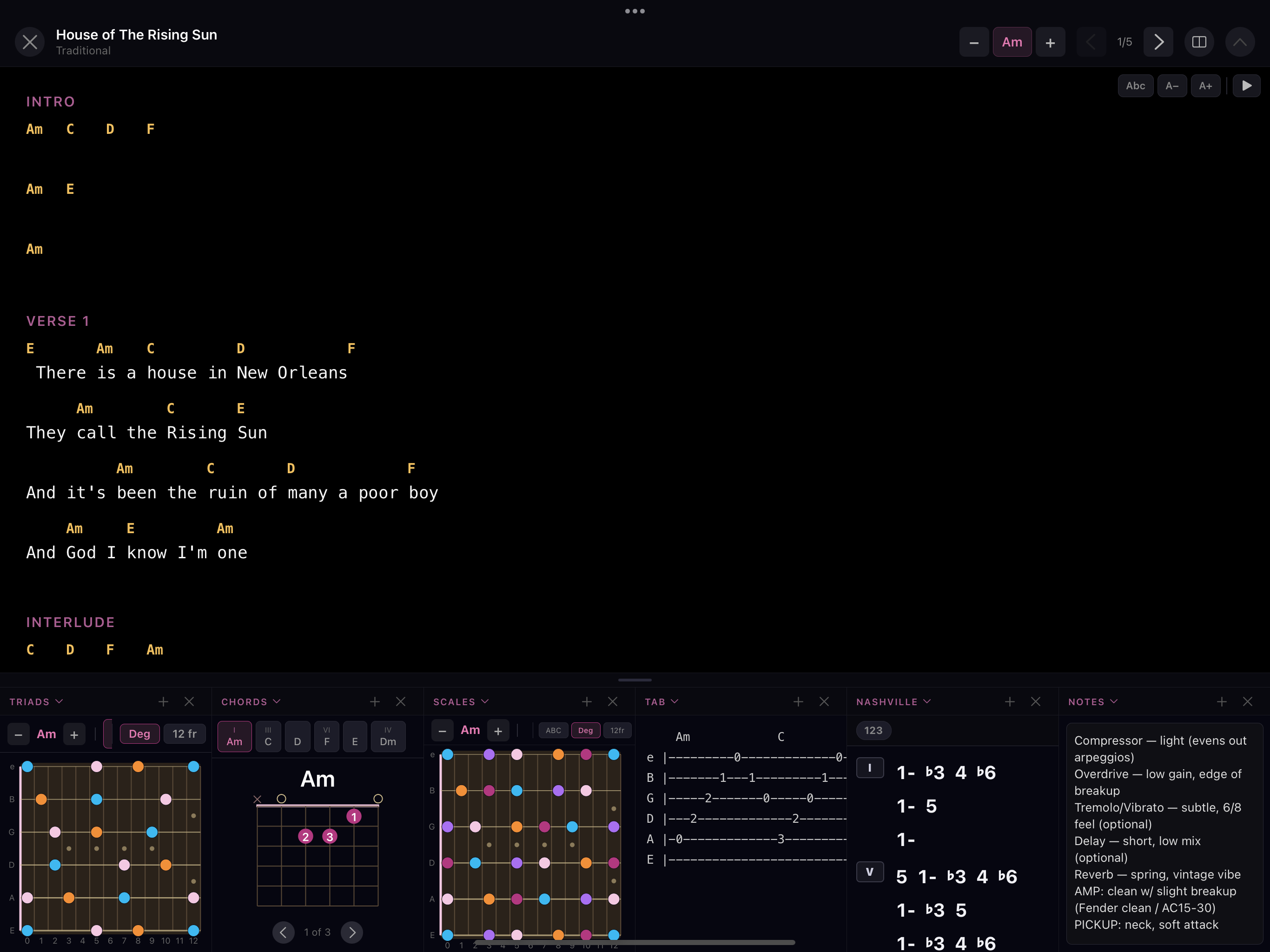
Task: Show the previous Am chord voicing
Action: [283, 932]
